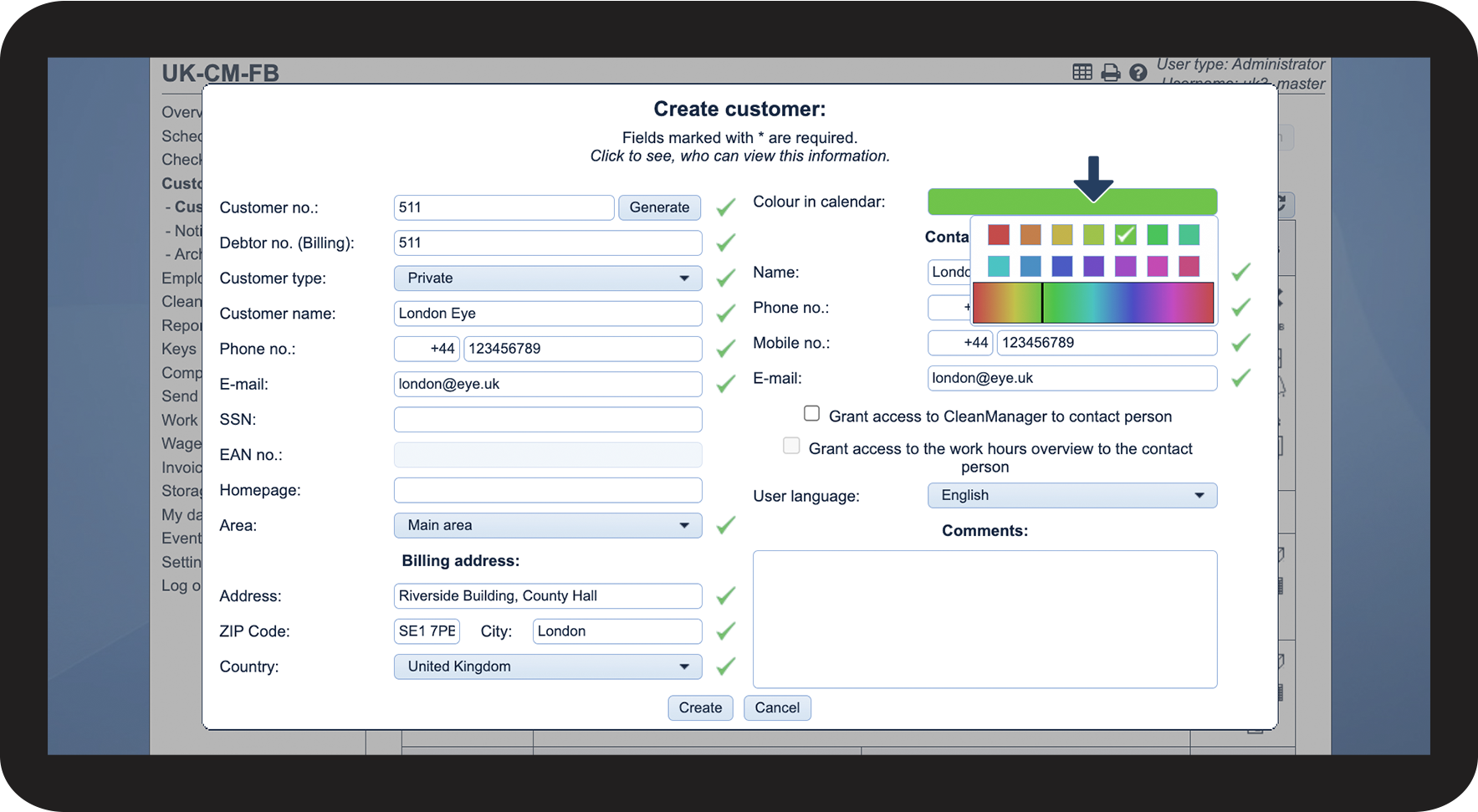
Task: Pick the magenta colour swatch
Action: coord(1158,266)
